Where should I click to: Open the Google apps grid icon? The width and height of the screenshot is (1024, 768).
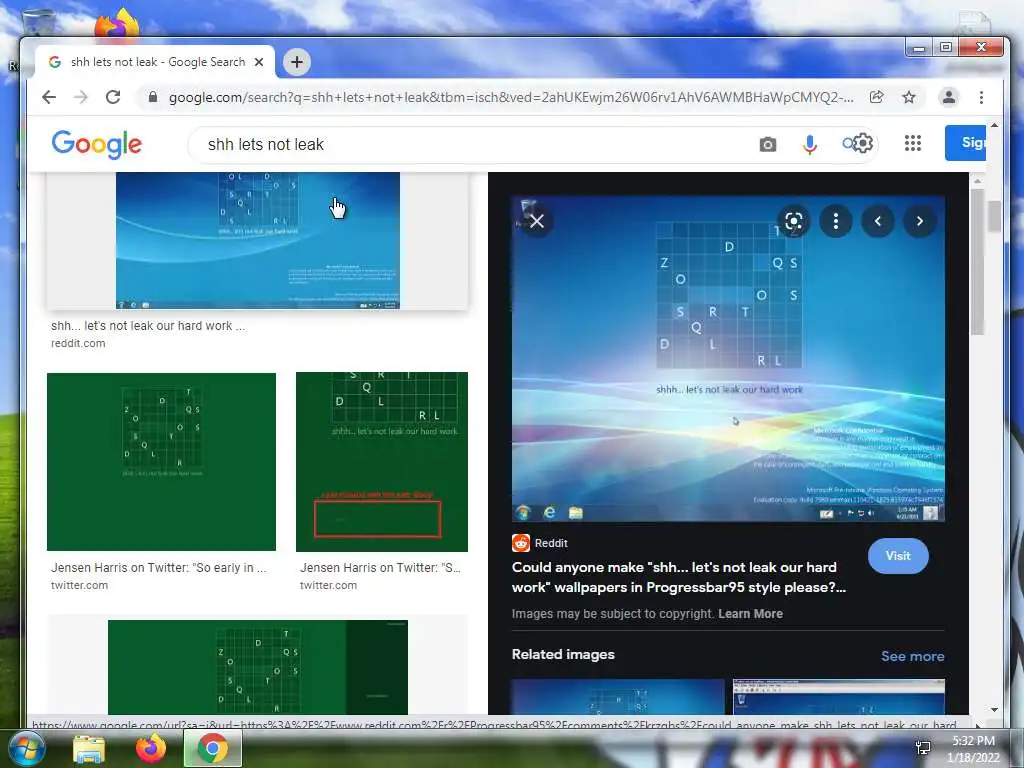click(913, 143)
